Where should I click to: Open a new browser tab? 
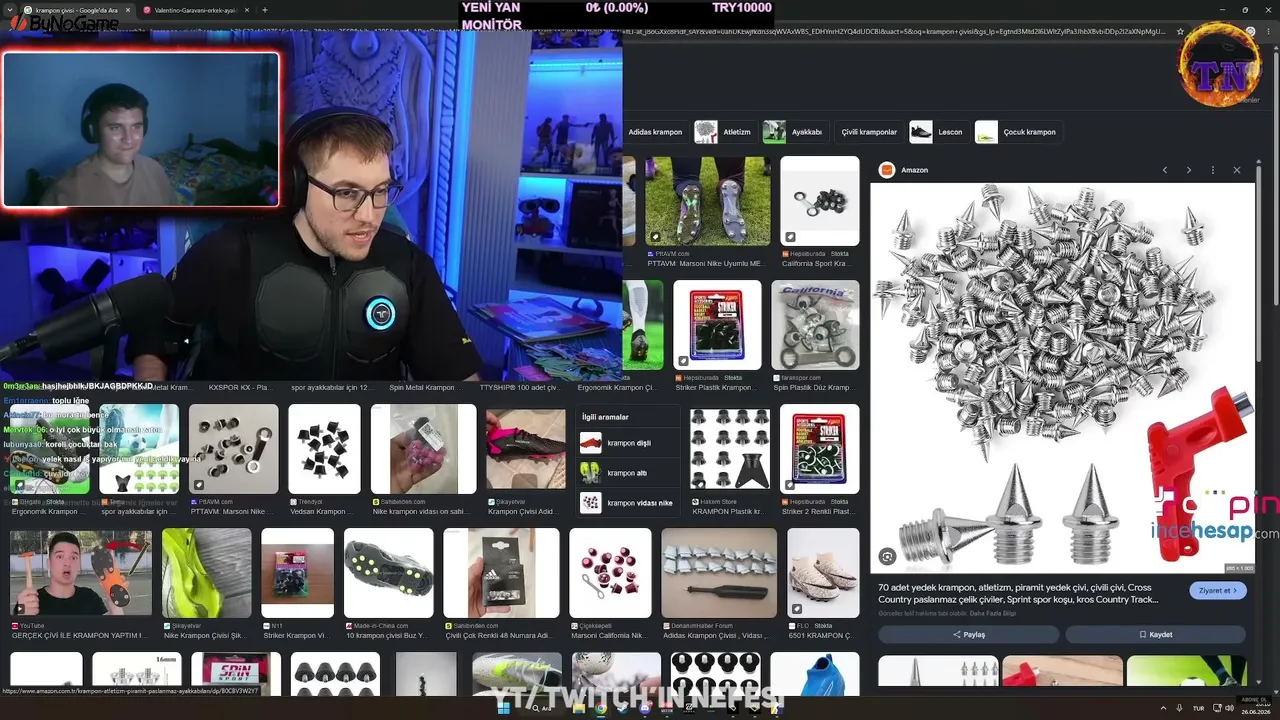(x=264, y=10)
